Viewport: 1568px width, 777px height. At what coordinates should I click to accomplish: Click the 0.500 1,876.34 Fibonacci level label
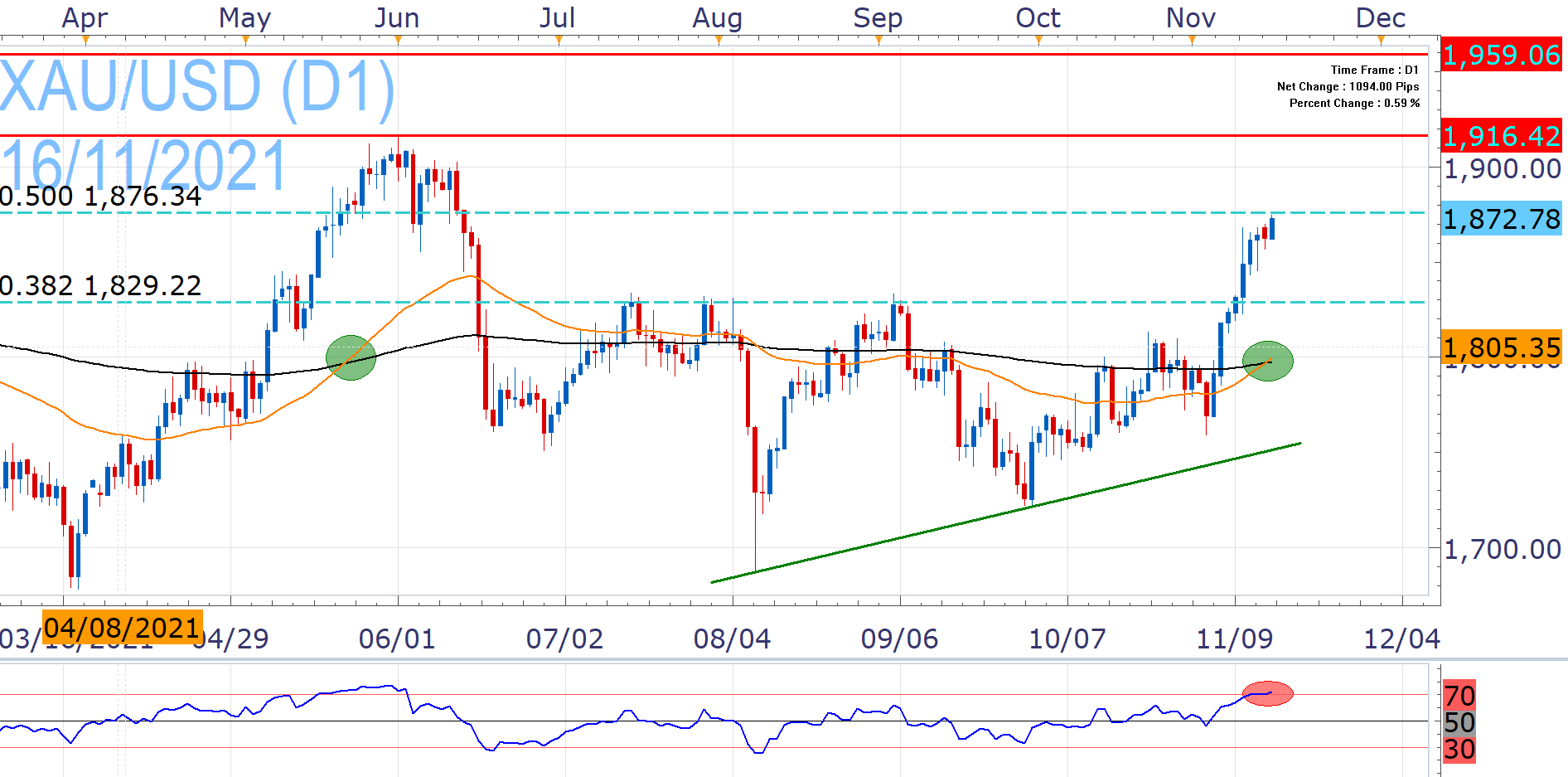[x=101, y=197]
